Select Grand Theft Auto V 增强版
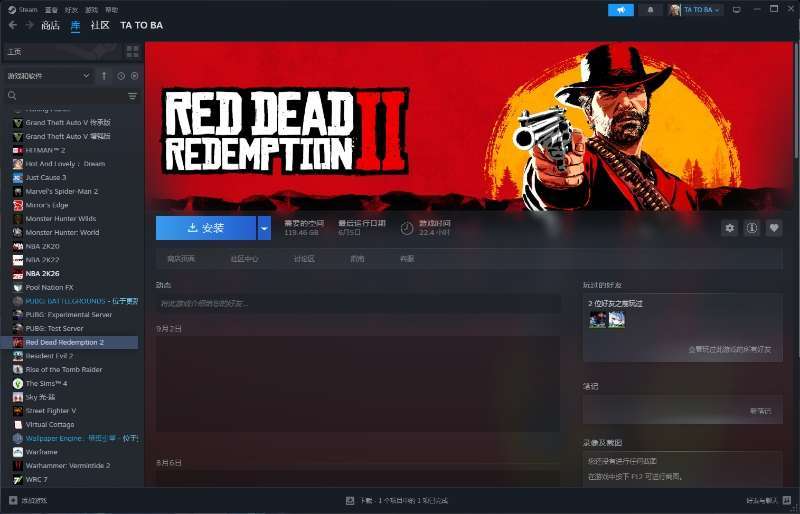 coord(70,136)
